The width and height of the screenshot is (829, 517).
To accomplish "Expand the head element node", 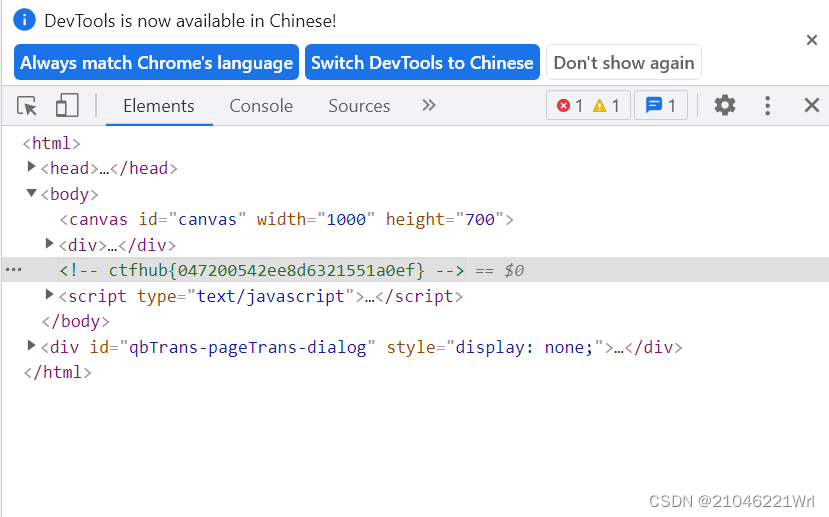I will pyautogui.click(x=31, y=167).
